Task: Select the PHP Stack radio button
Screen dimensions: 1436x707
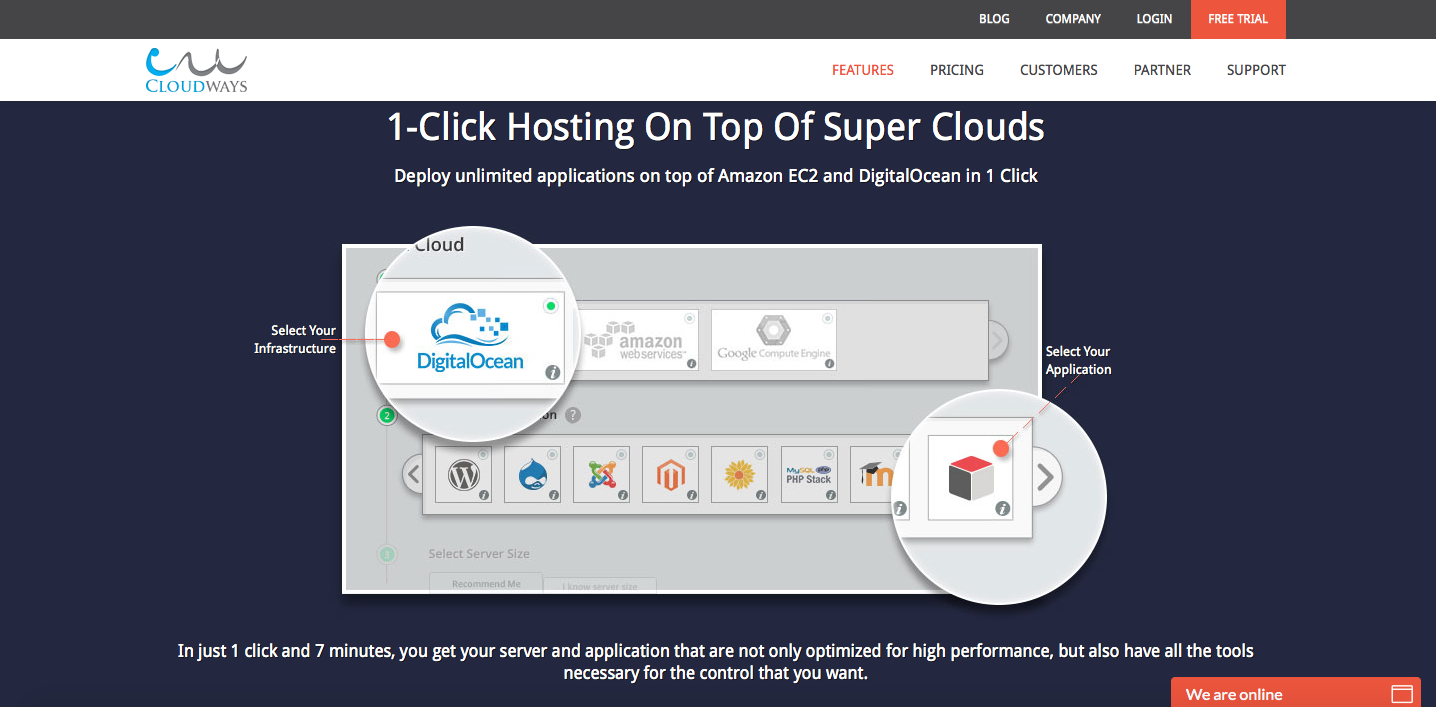Action: [x=828, y=454]
